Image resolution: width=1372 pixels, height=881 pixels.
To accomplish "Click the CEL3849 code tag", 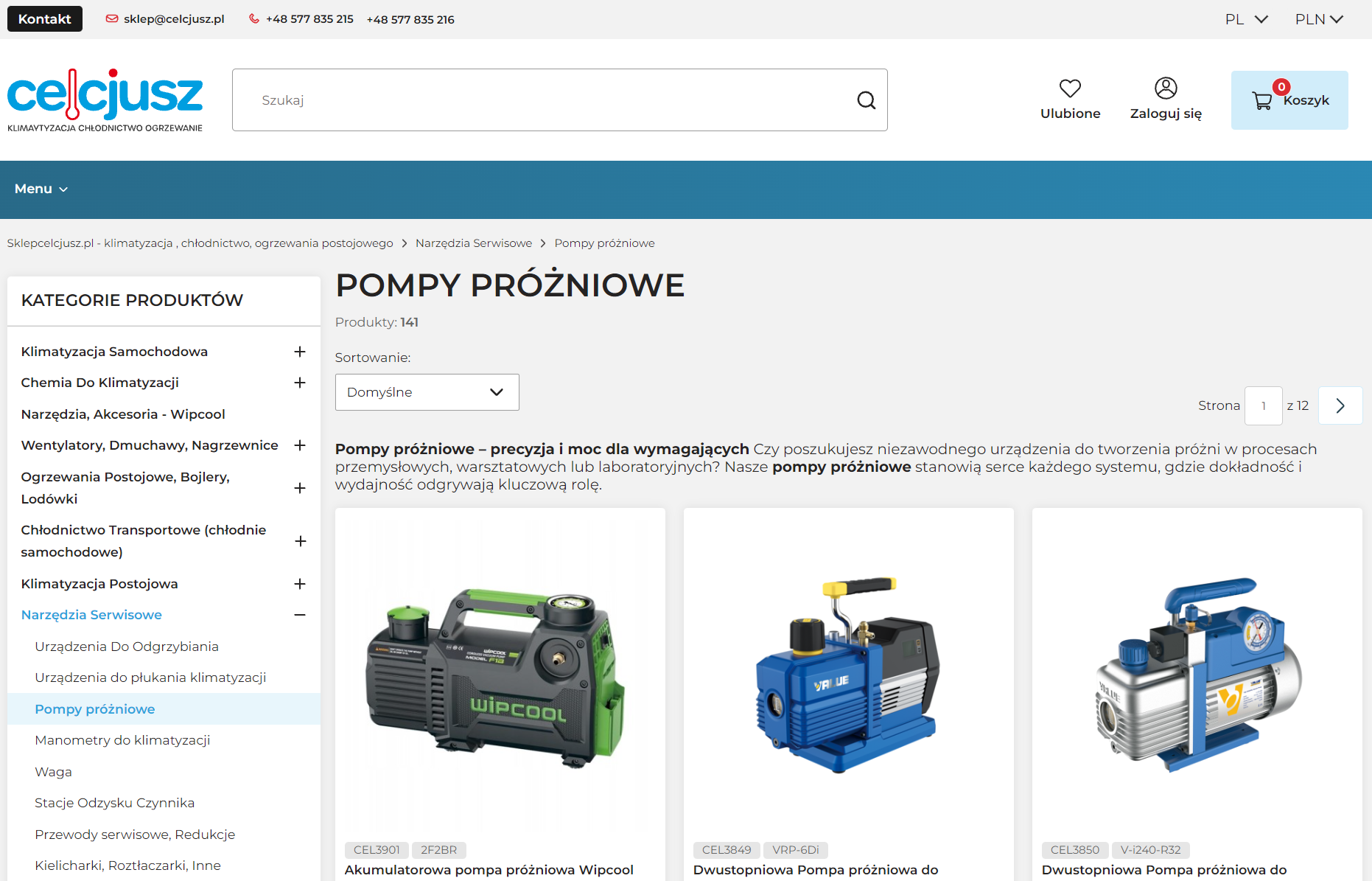I will 727,850.
